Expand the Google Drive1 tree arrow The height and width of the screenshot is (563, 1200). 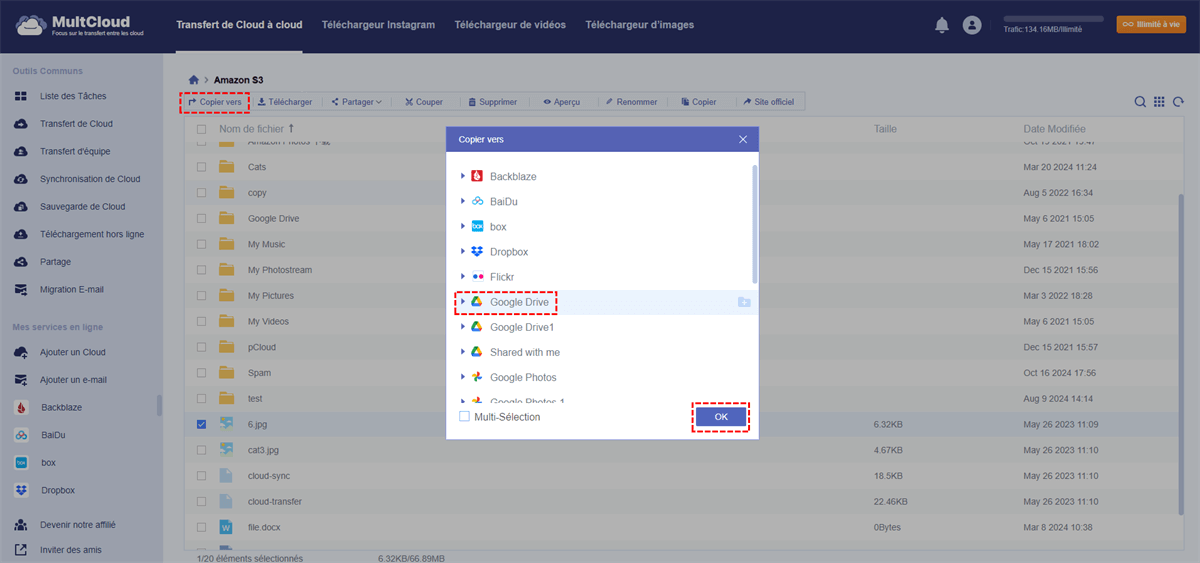463,327
